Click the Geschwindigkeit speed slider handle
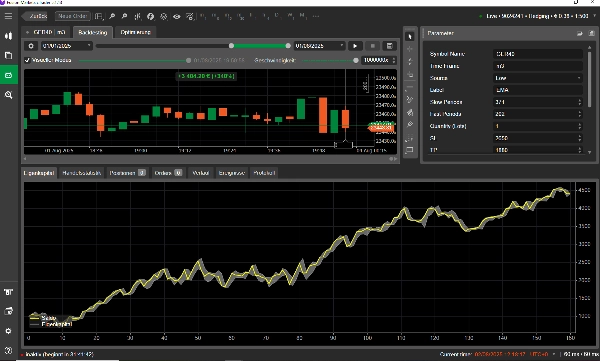This screenshot has height=361, width=600. point(356,60)
